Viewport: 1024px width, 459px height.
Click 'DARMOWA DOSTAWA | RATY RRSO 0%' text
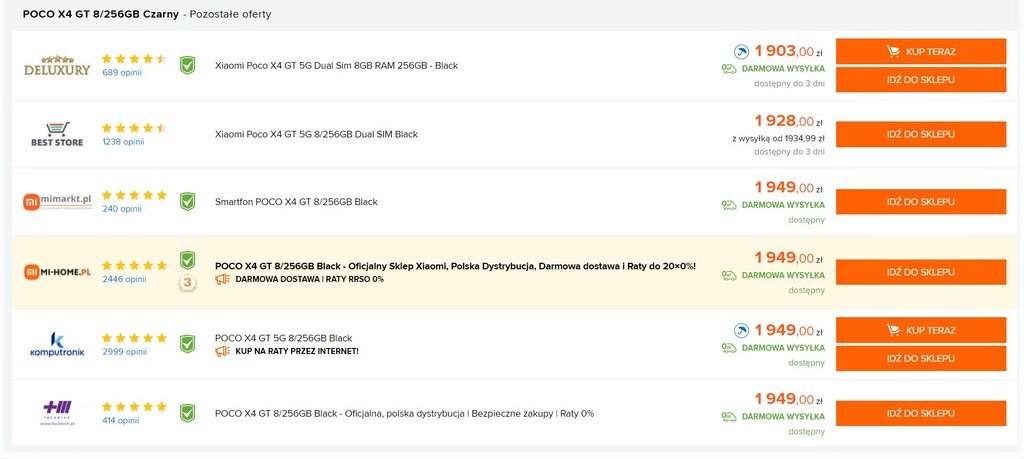[x=310, y=279]
